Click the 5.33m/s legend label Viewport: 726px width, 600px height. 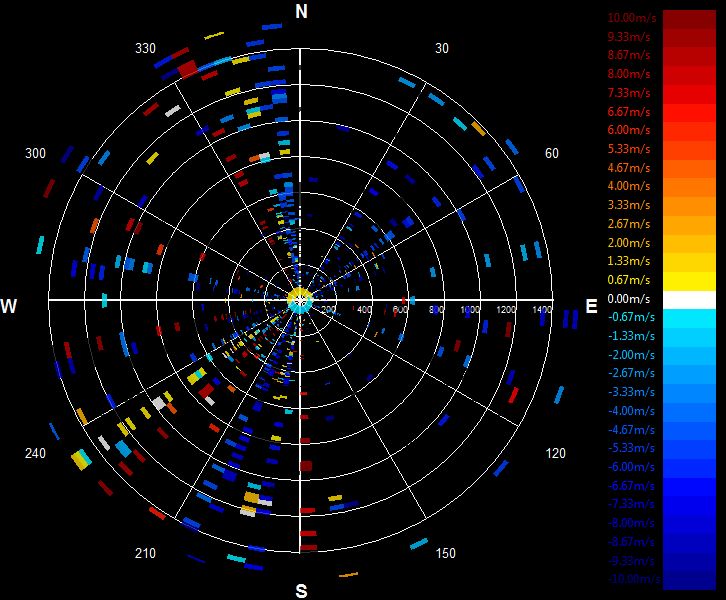coord(629,149)
